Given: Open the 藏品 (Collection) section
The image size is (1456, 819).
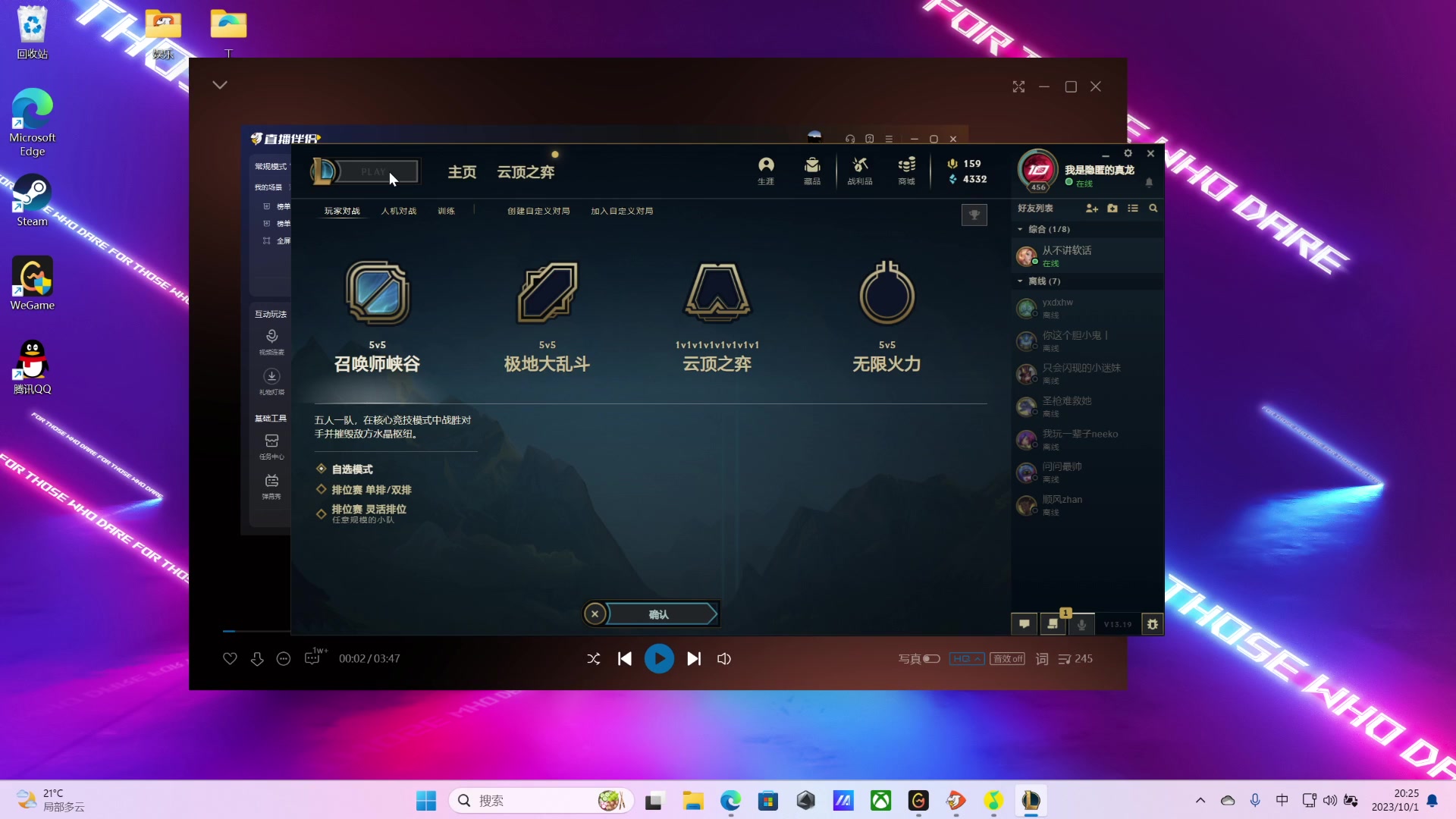Looking at the screenshot, I should pos(812,170).
